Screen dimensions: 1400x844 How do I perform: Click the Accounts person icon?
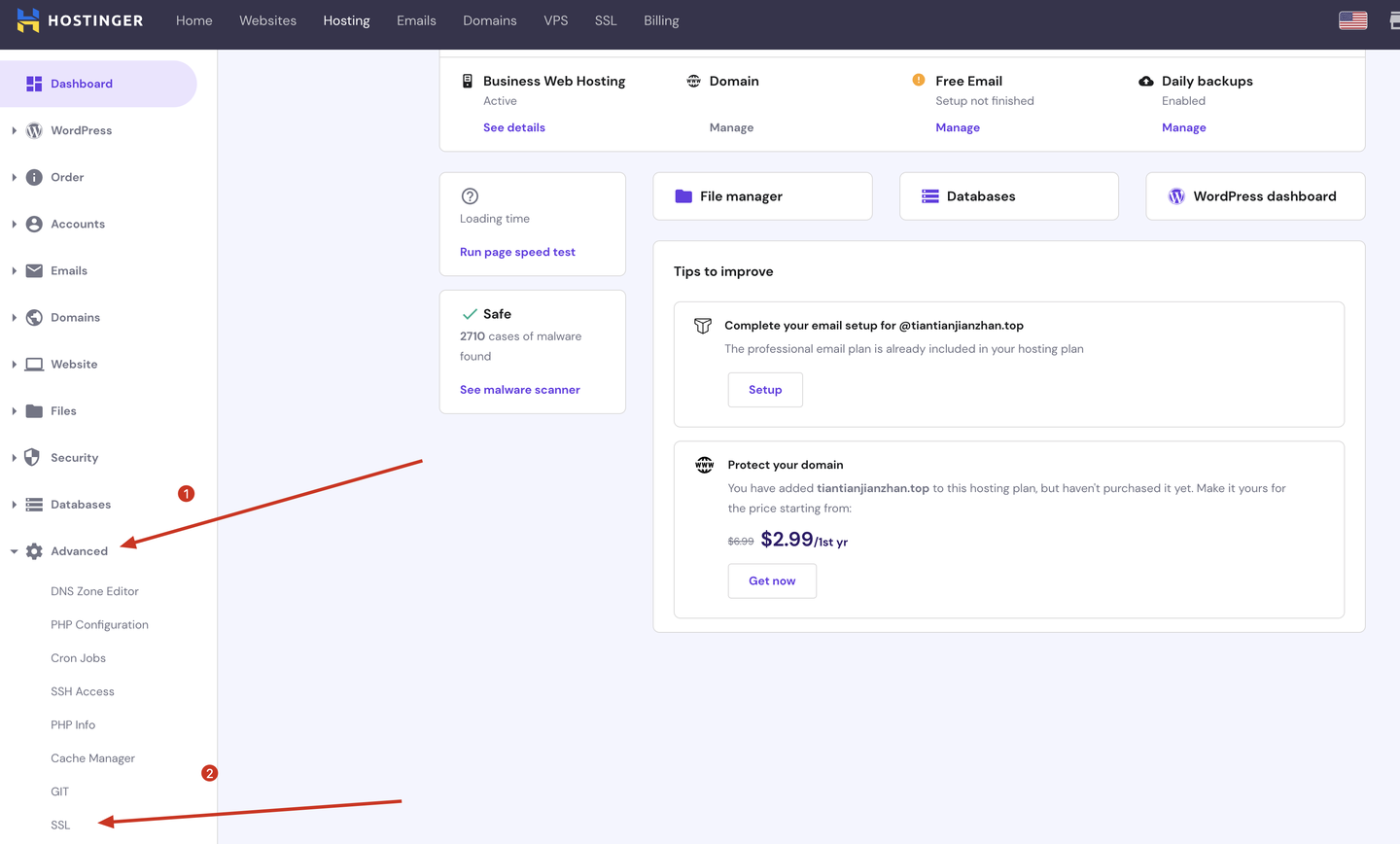[x=34, y=224]
